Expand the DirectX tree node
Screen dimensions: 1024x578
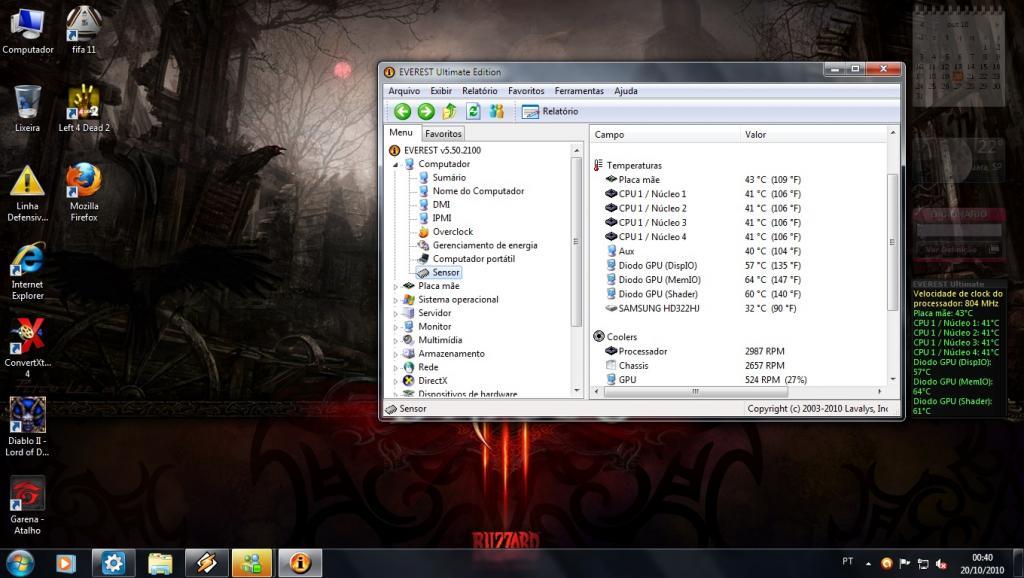point(395,381)
